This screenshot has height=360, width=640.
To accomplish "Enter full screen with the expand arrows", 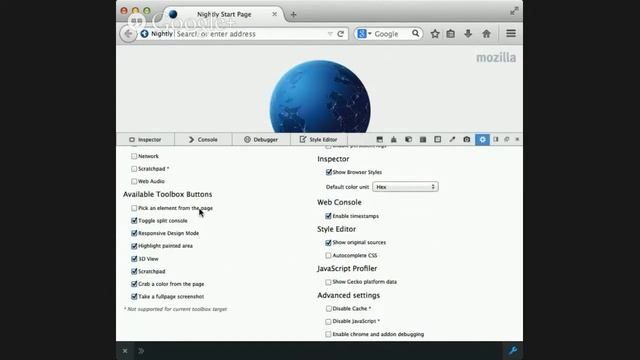I will pos(514,11).
